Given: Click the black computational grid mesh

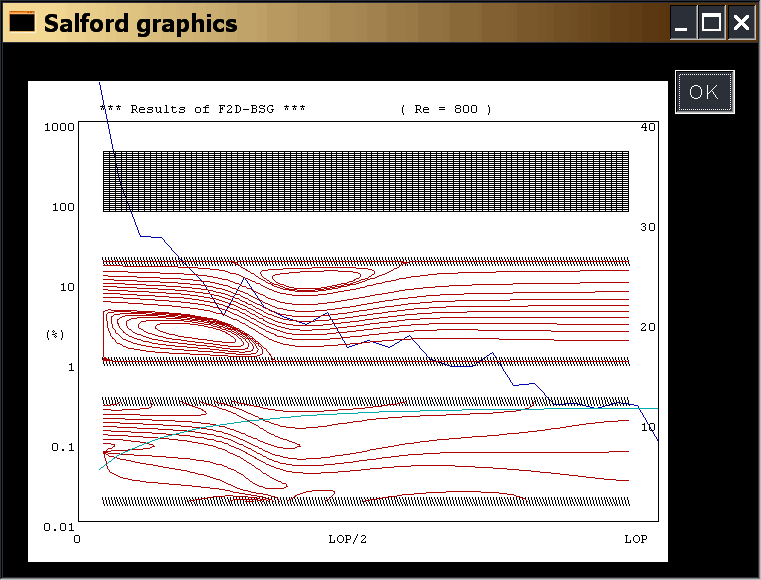Looking at the screenshot, I should 366,182.
